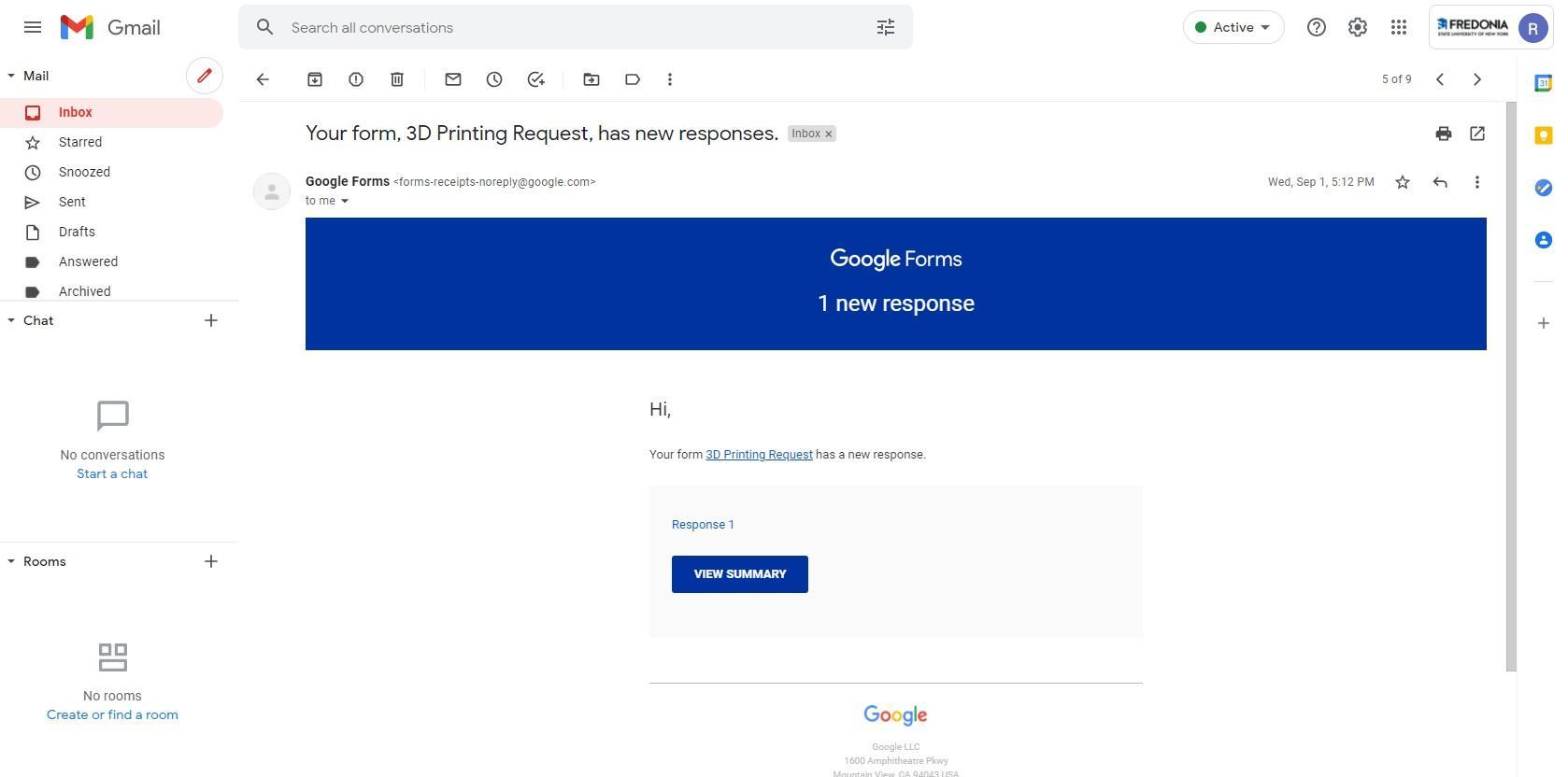Screen dimensions: 1568x777
Task: Click the VIEW SUMMARY button
Action: [740, 574]
